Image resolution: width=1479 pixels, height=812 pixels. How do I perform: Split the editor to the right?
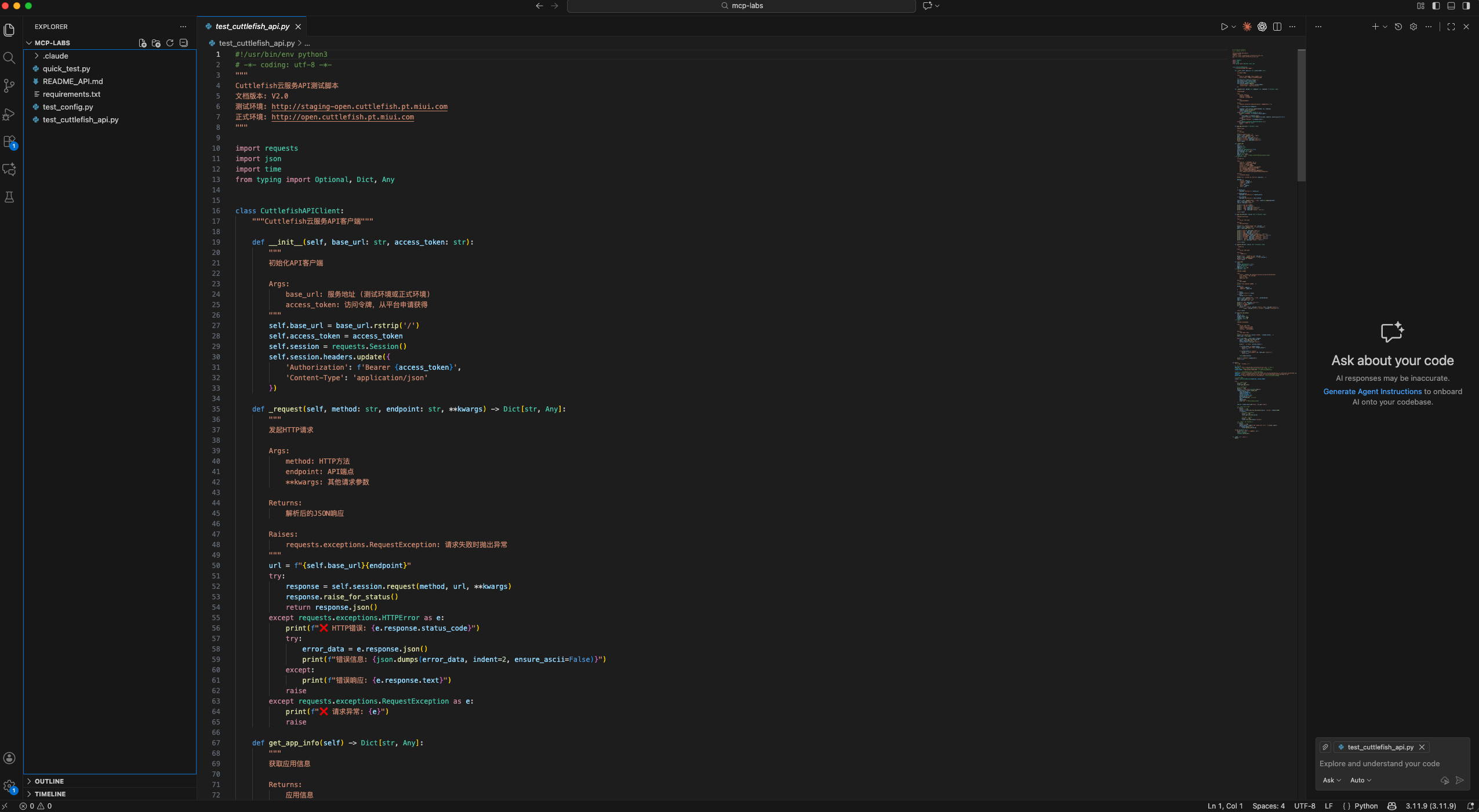coord(1277,27)
